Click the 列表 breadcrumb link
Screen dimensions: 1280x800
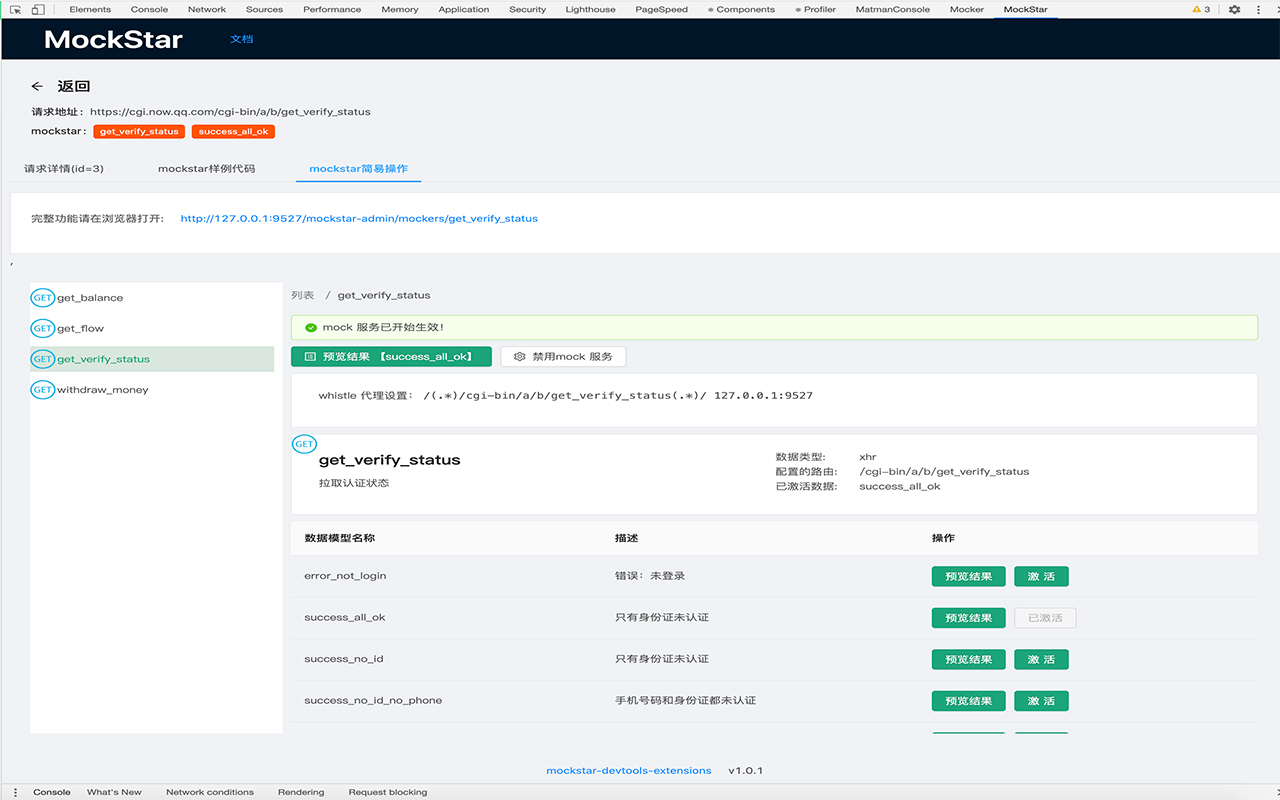(x=302, y=295)
